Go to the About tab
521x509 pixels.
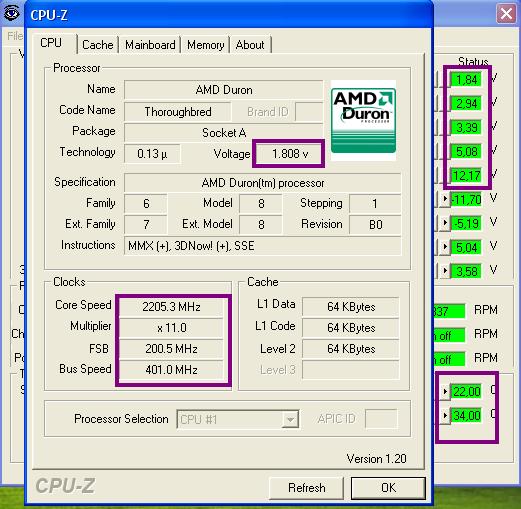[x=250, y=45]
